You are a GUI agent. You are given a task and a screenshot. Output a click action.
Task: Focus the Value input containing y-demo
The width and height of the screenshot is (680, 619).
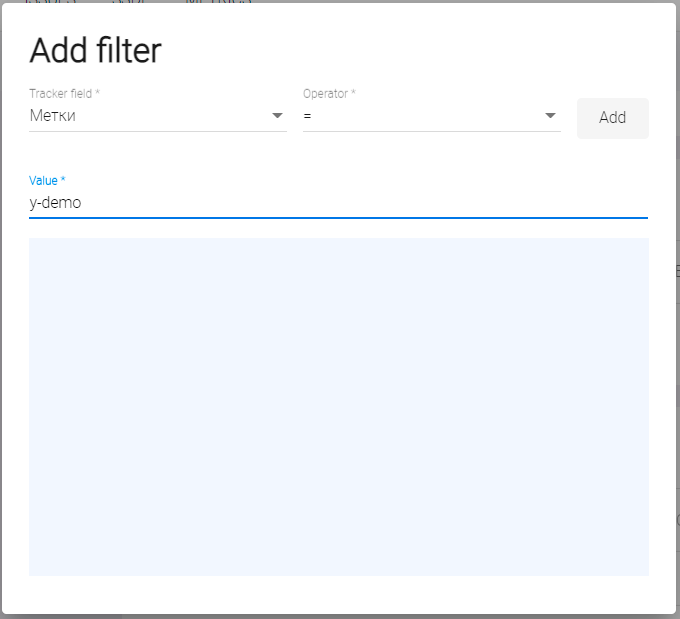tap(300, 202)
